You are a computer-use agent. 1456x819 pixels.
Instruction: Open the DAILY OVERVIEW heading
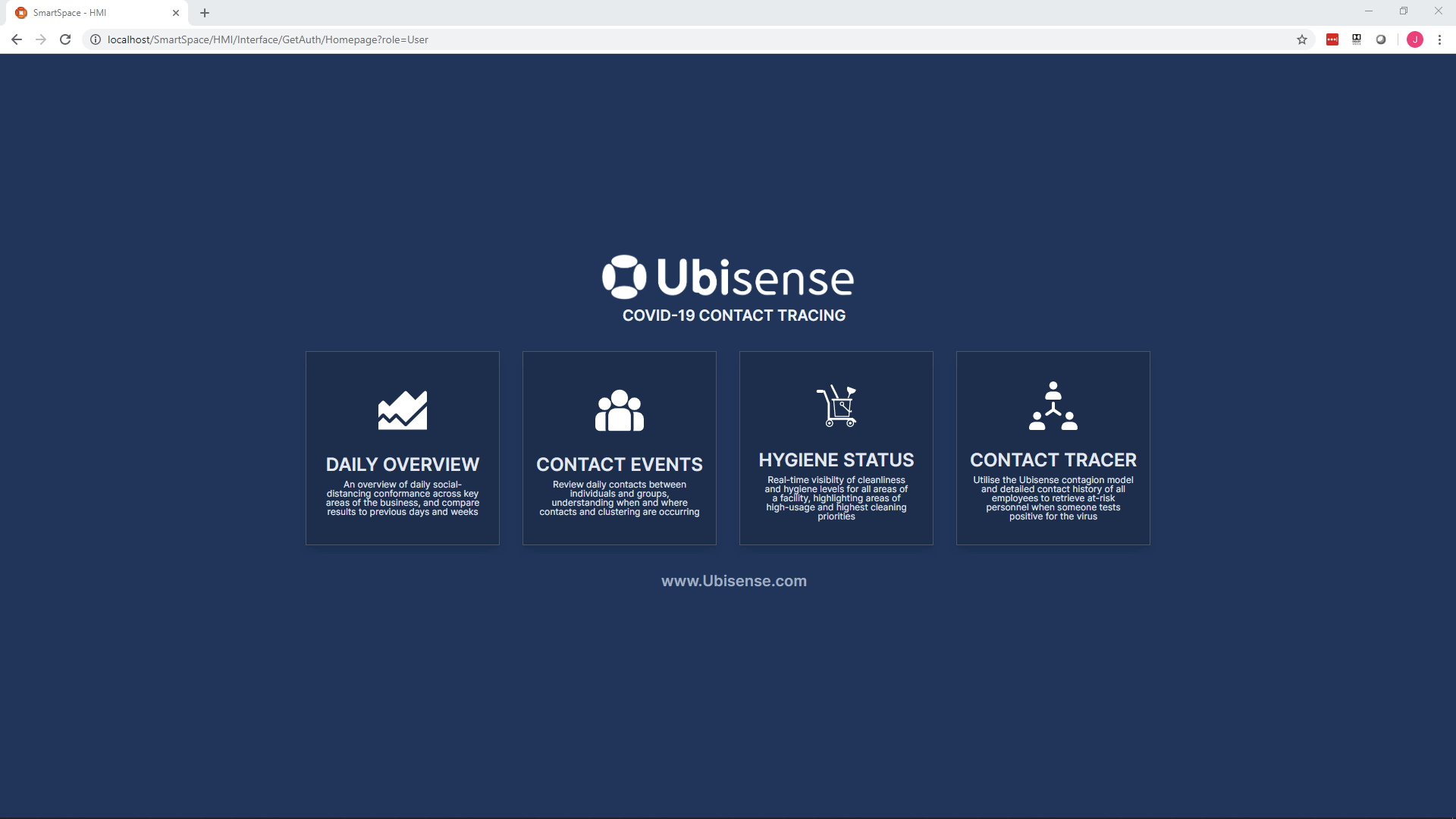(403, 464)
